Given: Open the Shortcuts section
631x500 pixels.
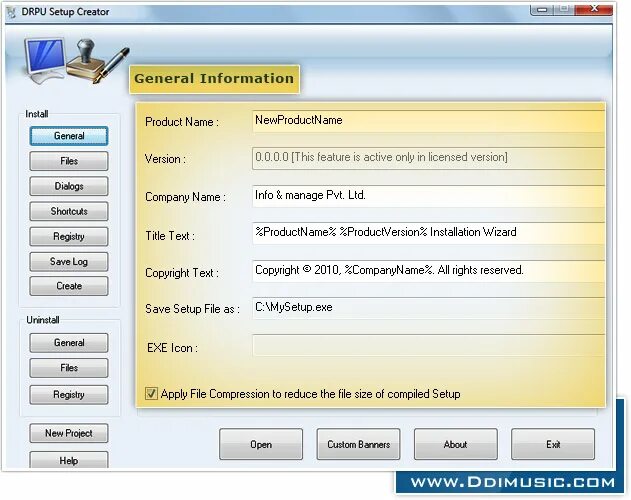Looking at the screenshot, I should [69, 211].
